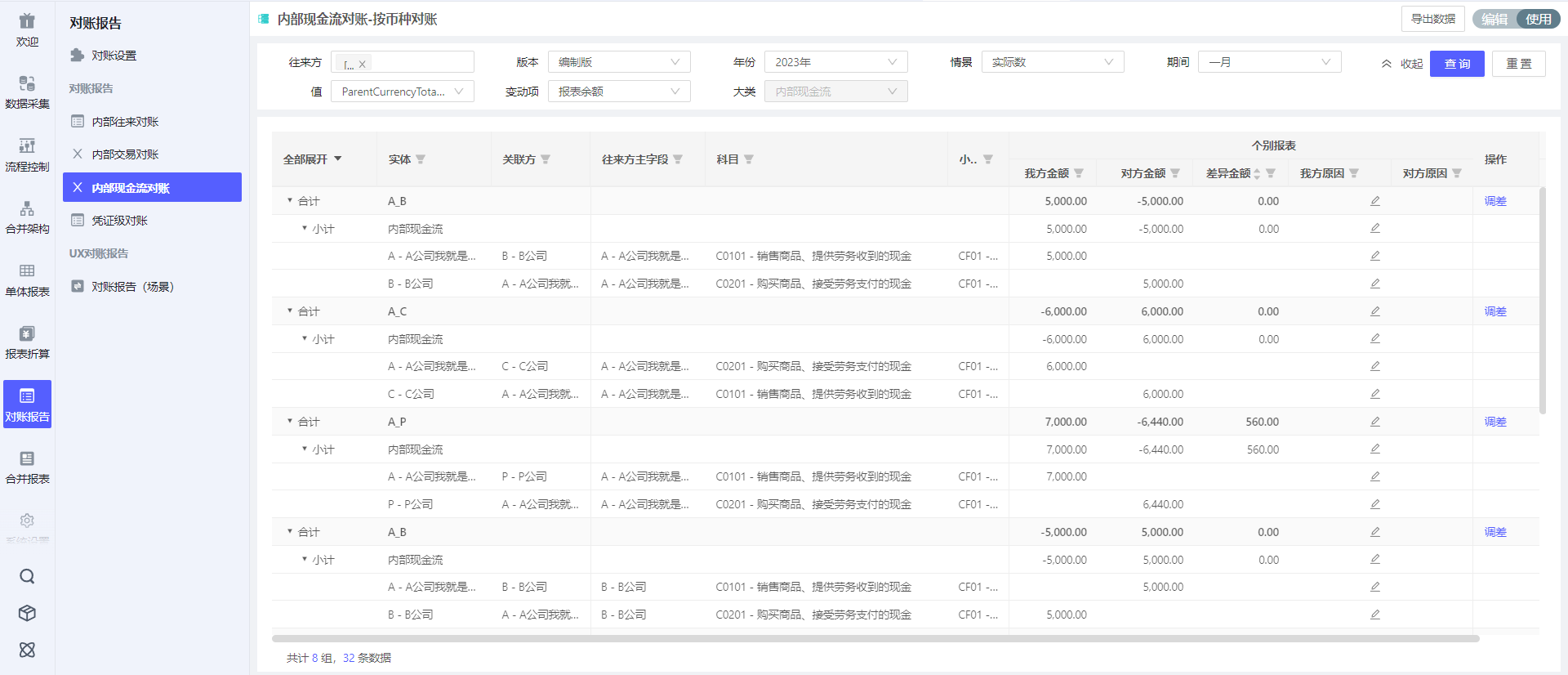Click 调差 link on the A_P row
This screenshot has width=1568, height=675.
coord(1495,422)
